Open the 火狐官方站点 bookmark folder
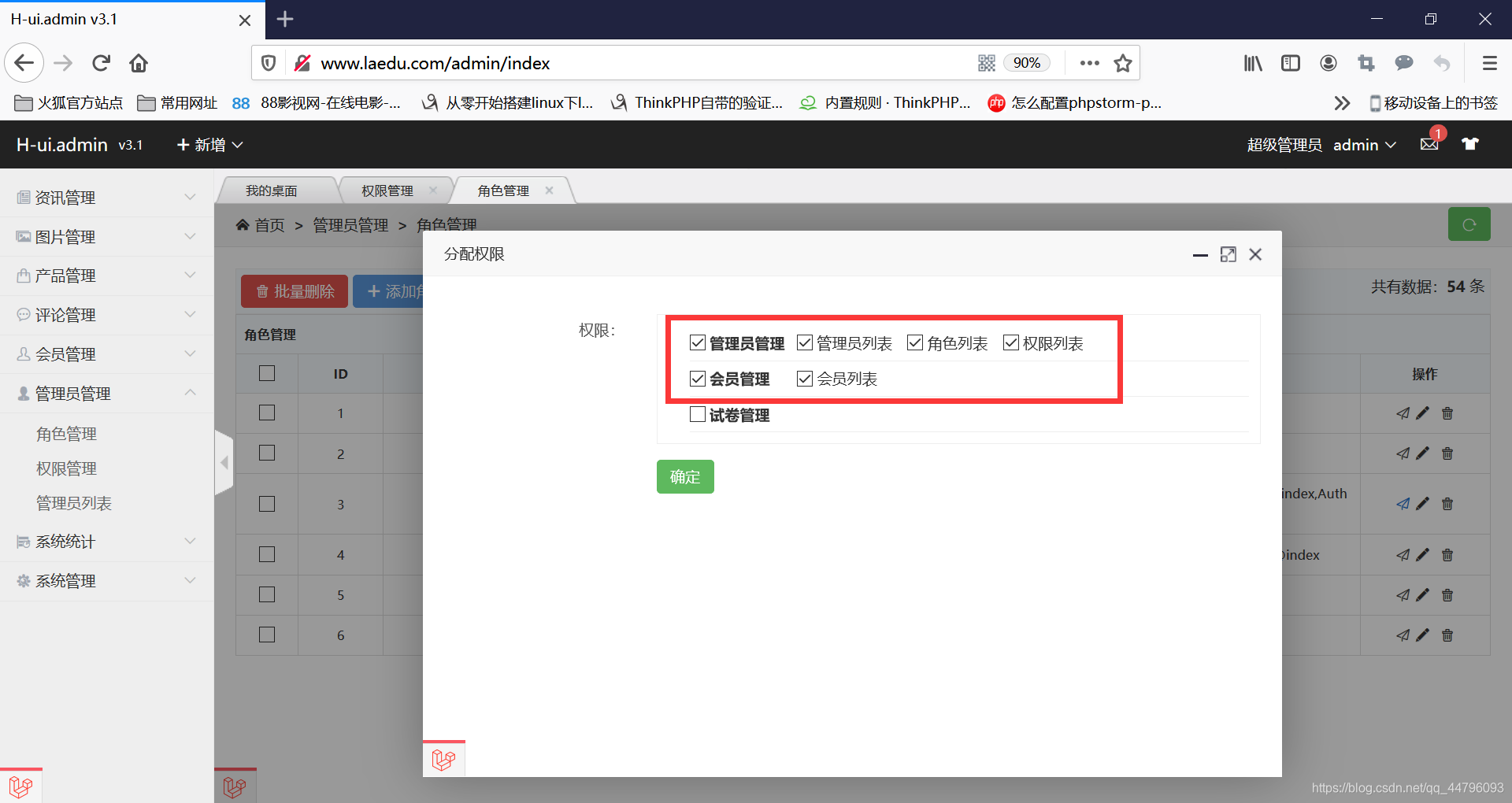This screenshot has height=803, width=1512. click(69, 103)
